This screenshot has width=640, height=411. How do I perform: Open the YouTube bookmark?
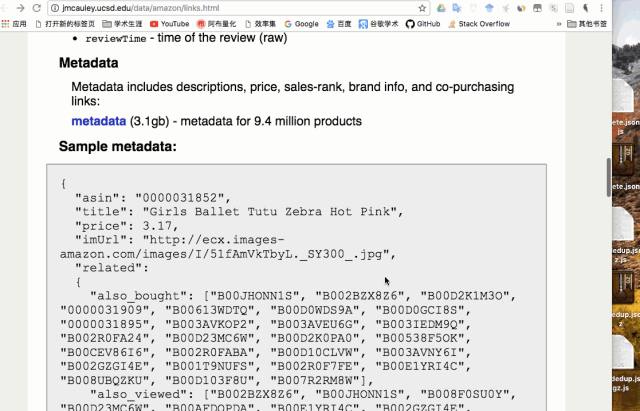(169, 23)
